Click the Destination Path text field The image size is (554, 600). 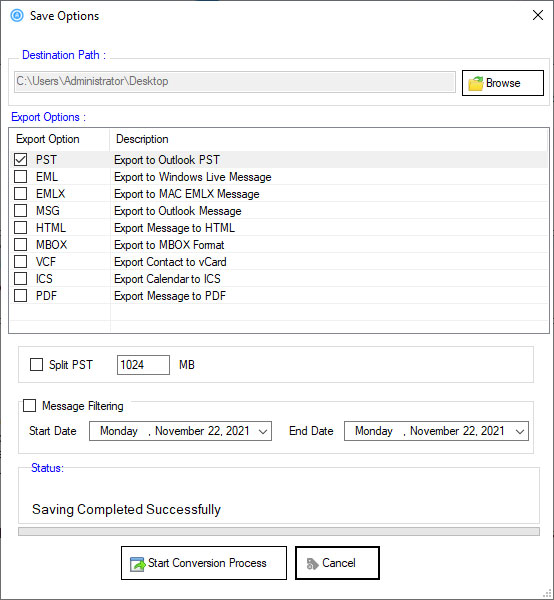click(x=235, y=82)
